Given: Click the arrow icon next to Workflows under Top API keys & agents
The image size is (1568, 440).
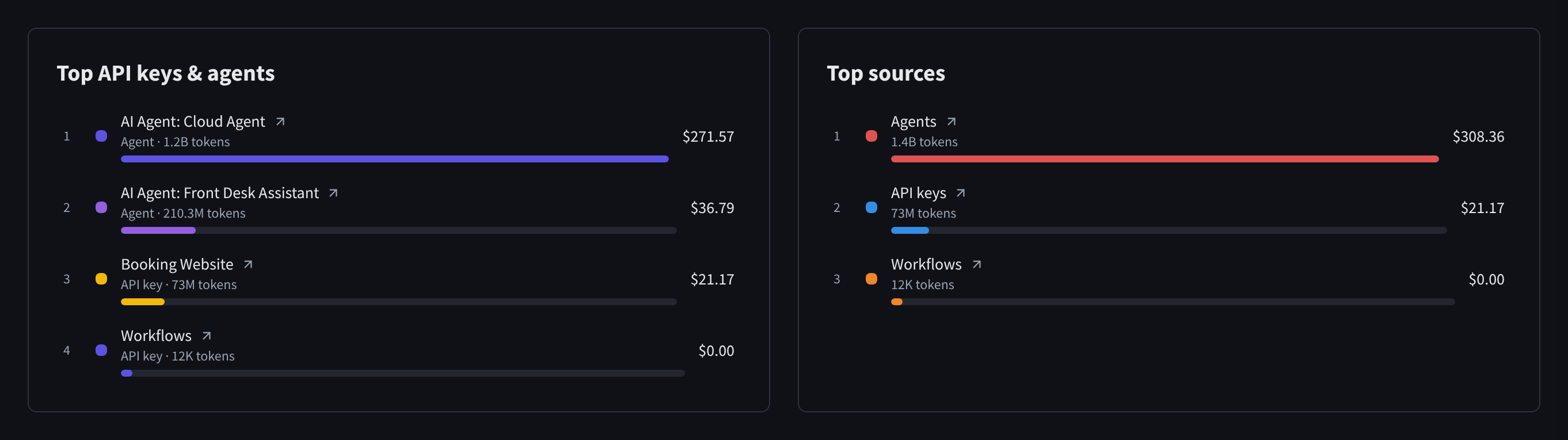Looking at the screenshot, I should point(206,336).
